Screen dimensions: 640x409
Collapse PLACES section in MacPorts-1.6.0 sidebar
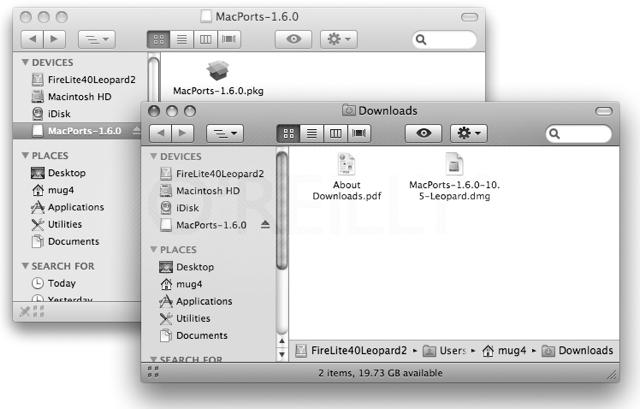[25, 156]
